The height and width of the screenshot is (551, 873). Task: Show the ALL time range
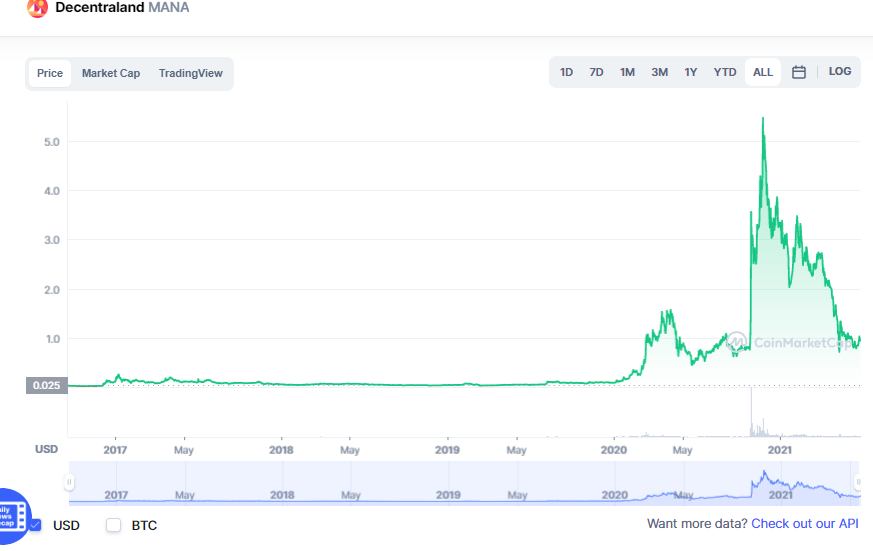(763, 72)
